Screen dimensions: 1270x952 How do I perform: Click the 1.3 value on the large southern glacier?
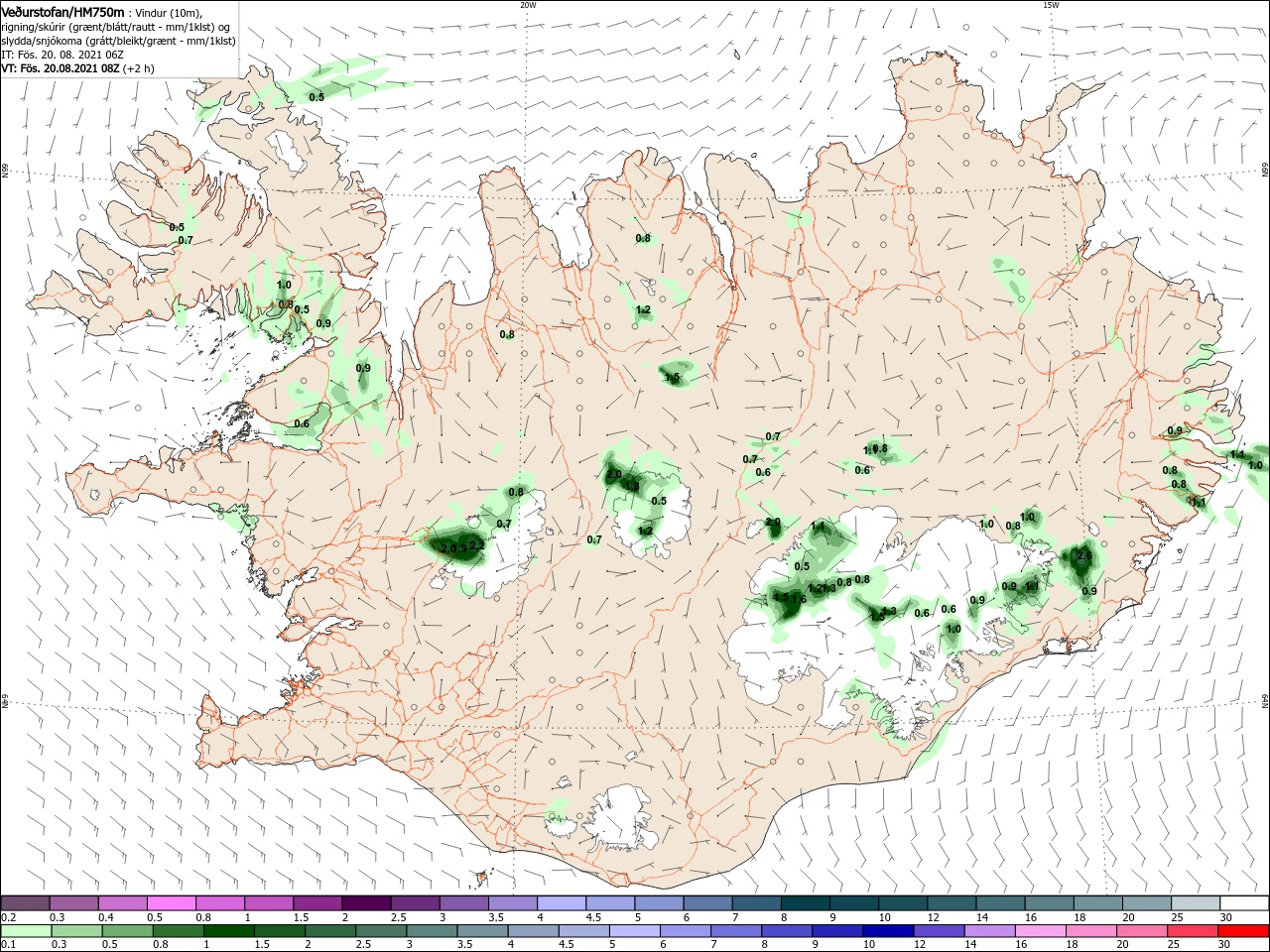tap(889, 611)
